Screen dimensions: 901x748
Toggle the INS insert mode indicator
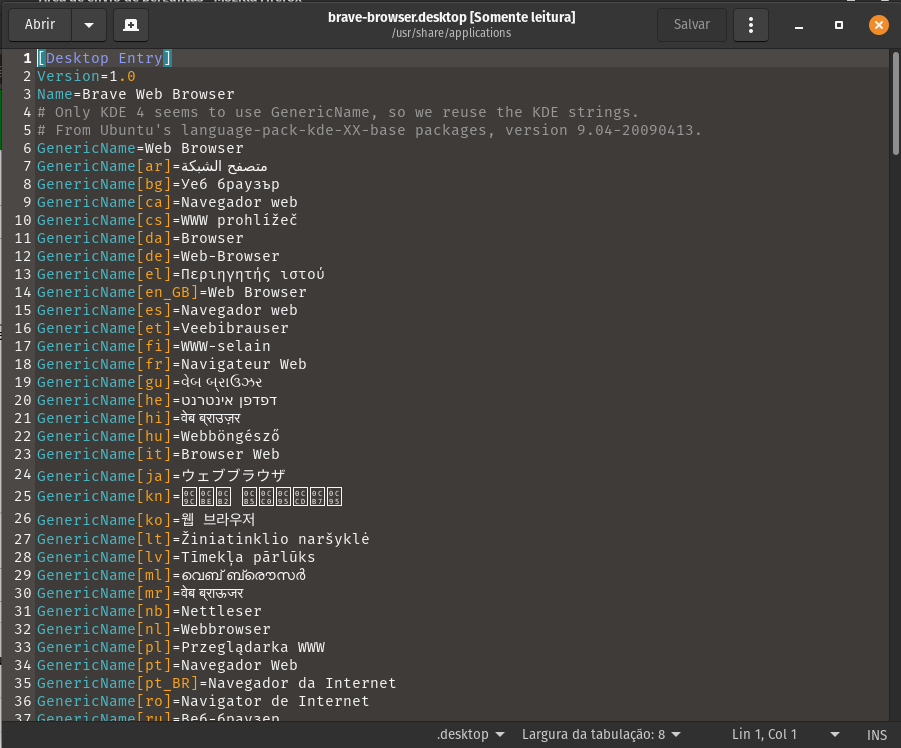(x=876, y=735)
